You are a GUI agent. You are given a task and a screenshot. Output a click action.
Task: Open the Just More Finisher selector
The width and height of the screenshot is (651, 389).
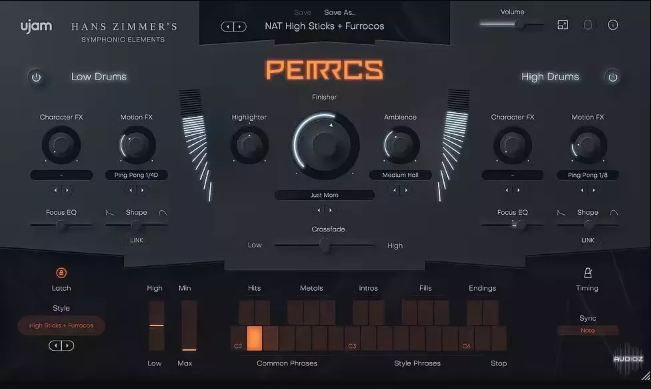point(324,195)
